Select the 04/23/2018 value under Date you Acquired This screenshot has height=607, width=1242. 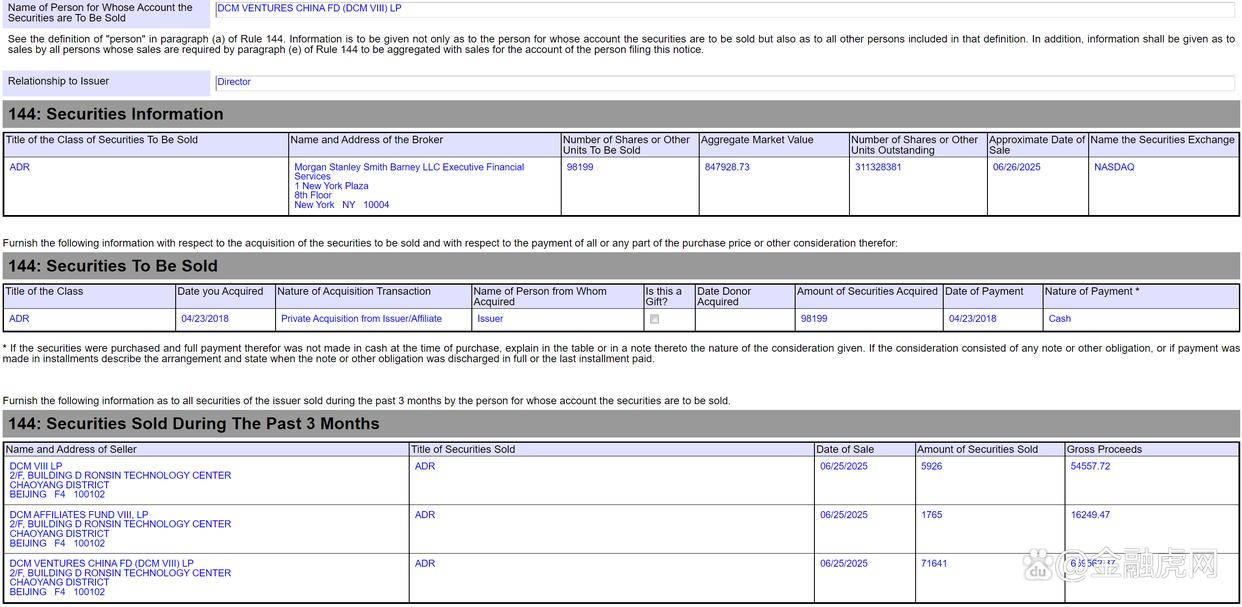click(x=205, y=319)
